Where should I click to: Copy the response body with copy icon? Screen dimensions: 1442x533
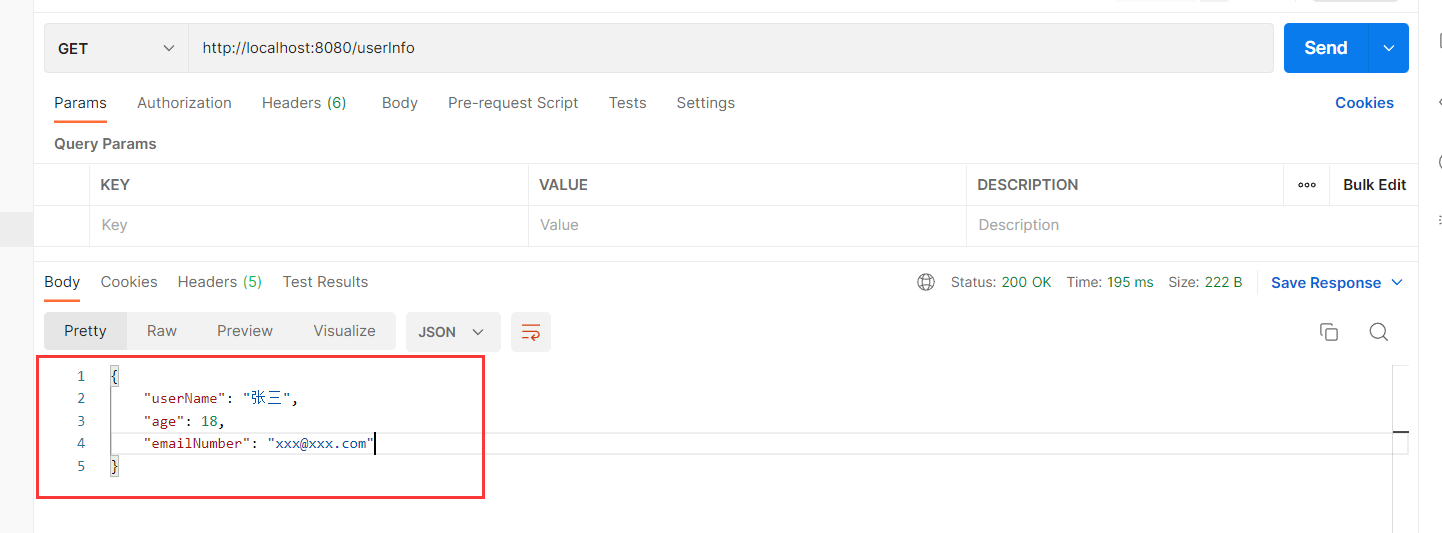[x=1329, y=332]
